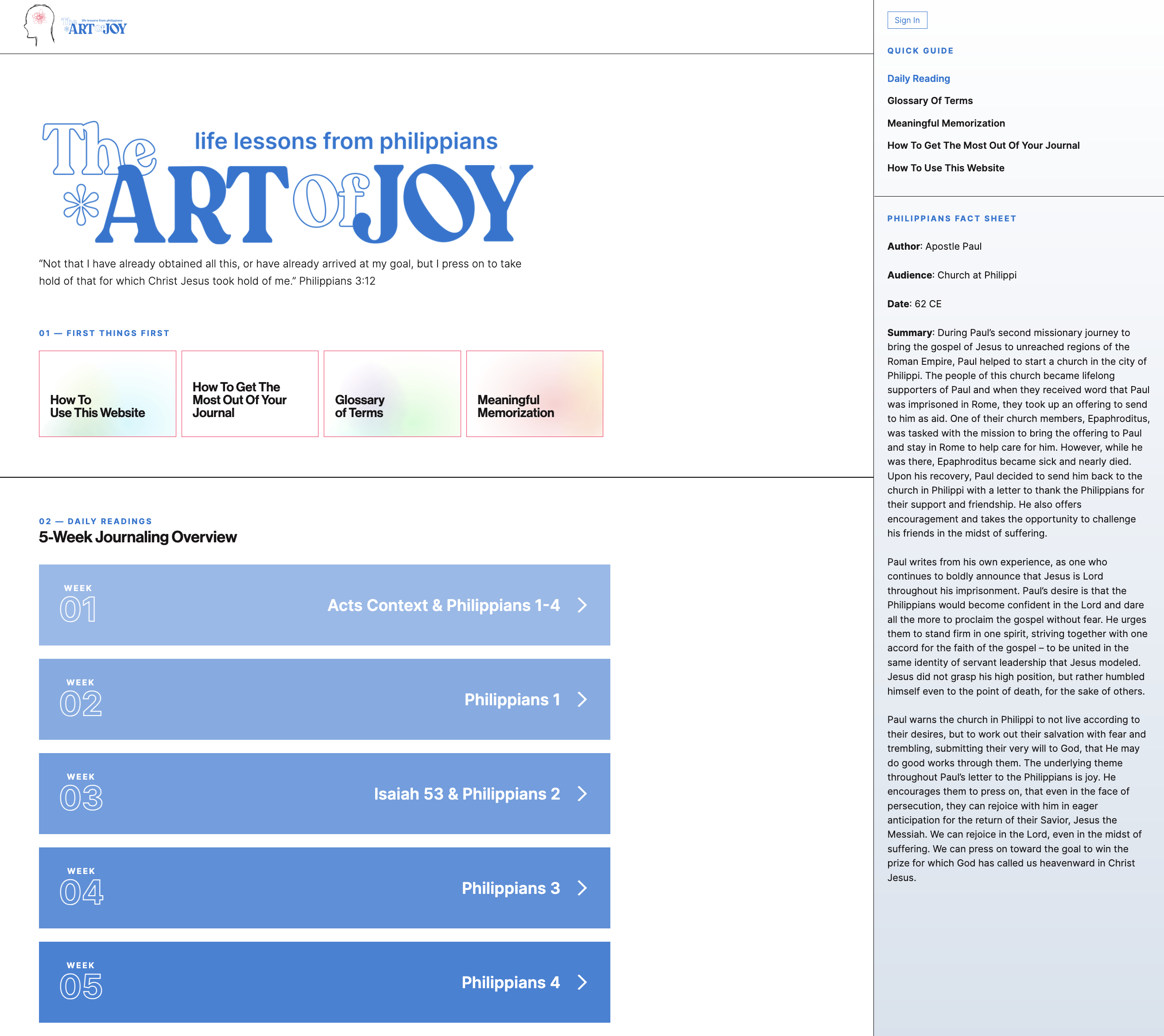This screenshot has width=1164, height=1036.
Task: Open the Glossary of Terms card
Action: coord(392,394)
